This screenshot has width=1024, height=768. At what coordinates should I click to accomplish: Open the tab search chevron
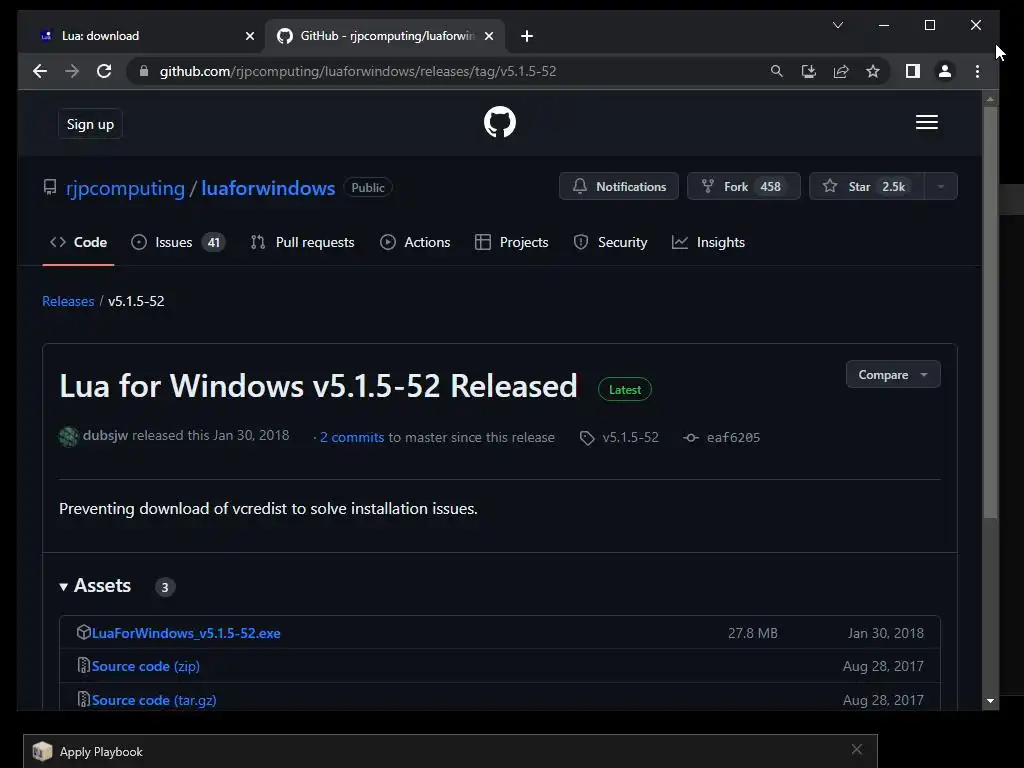838,25
